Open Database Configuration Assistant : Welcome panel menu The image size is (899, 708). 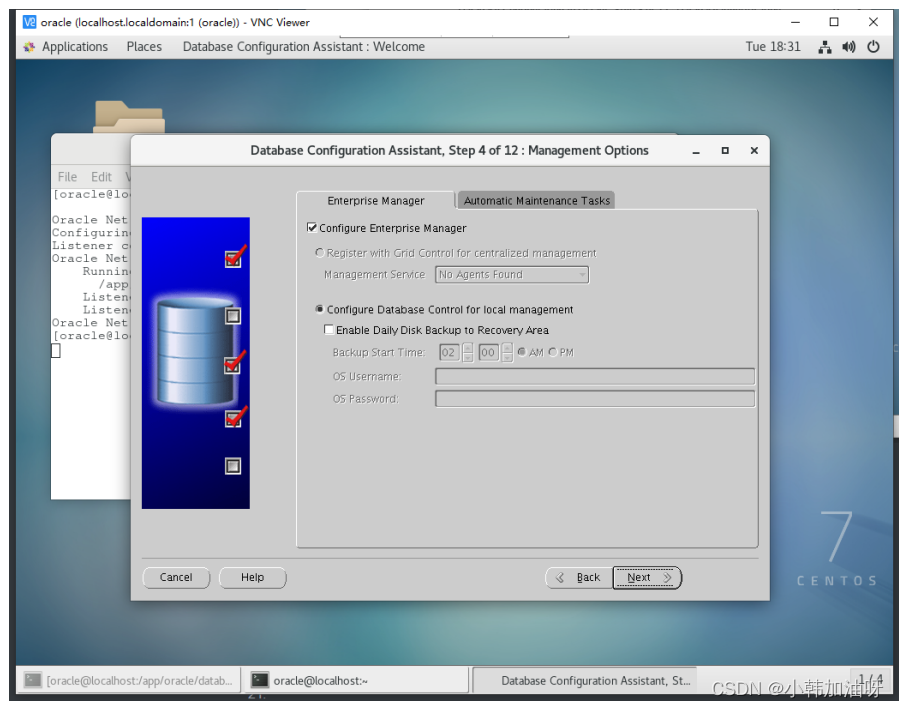click(303, 47)
